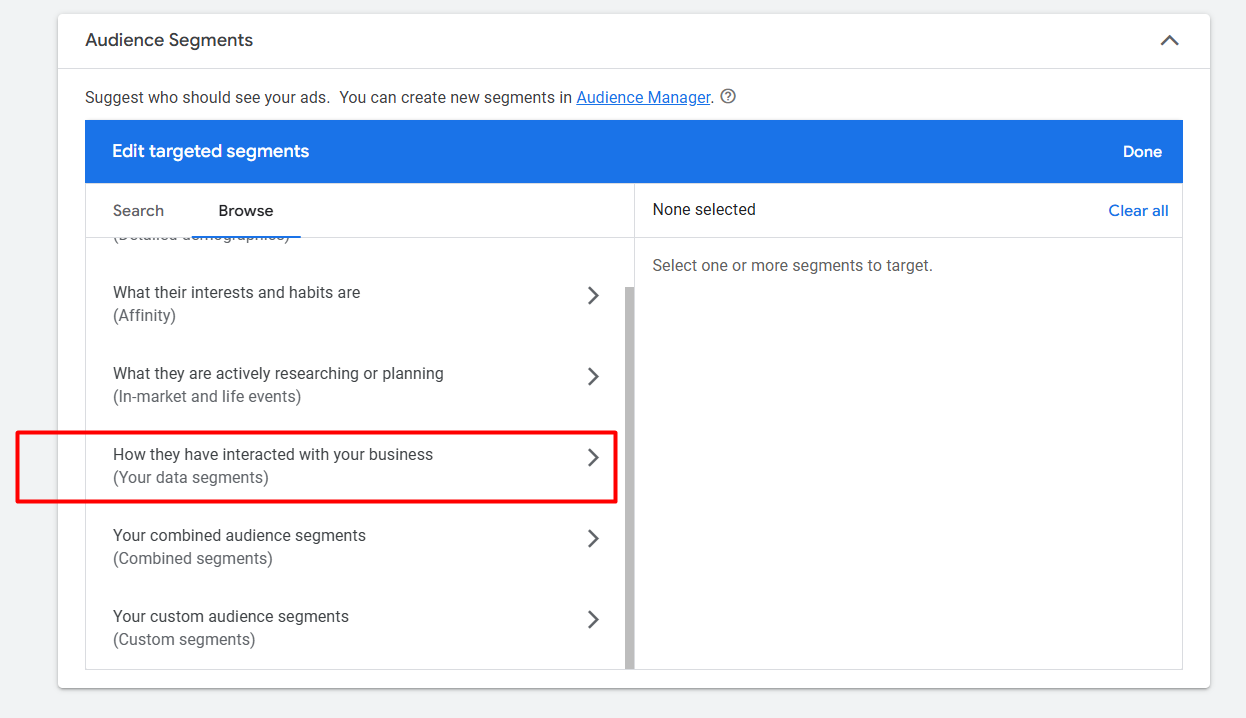Click the partially hidden Detailed demographics row
Viewport: 1246px width, 718px height.
pos(200,239)
